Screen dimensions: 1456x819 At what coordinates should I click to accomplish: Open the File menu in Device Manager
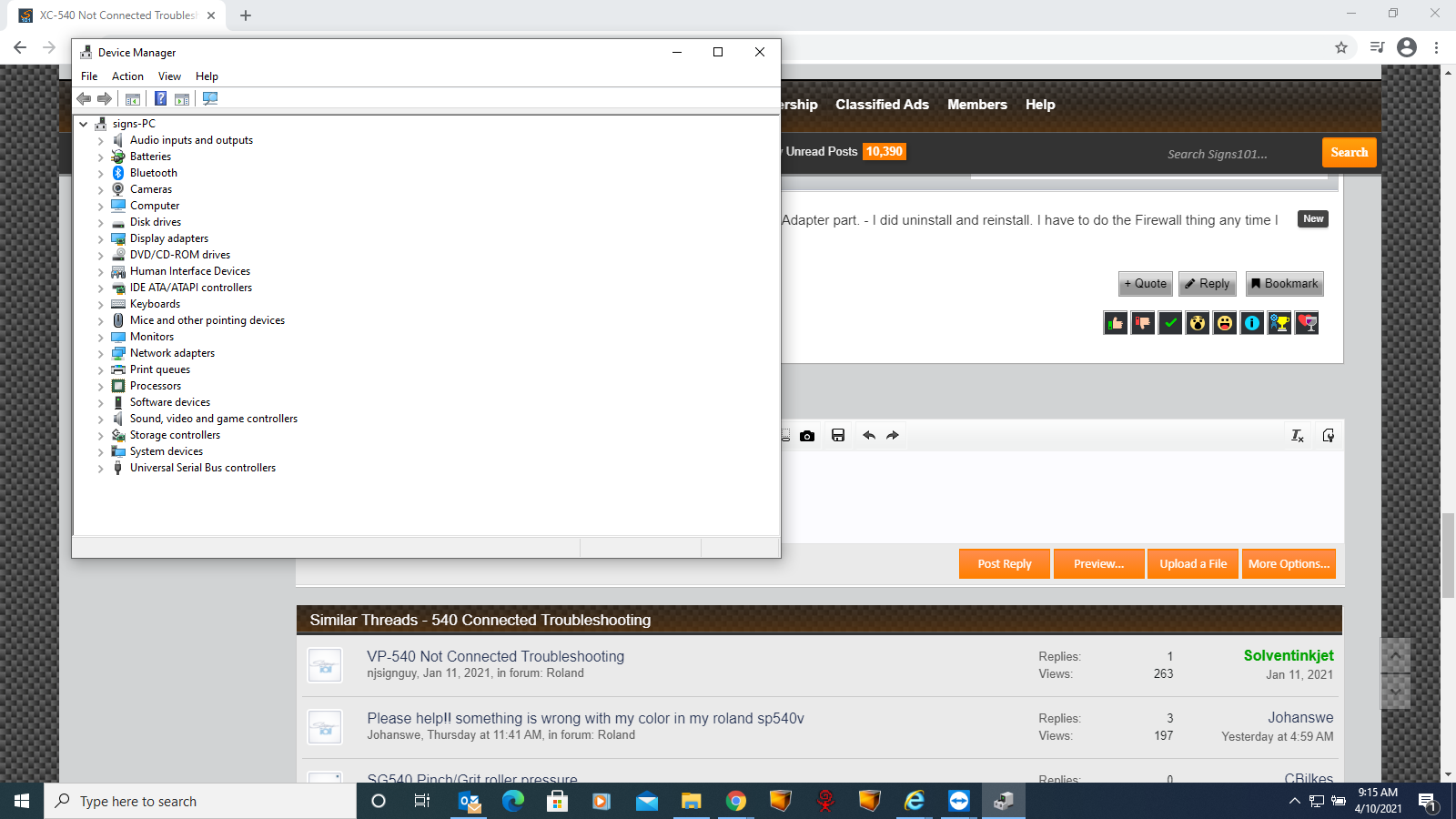click(x=89, y=76)
